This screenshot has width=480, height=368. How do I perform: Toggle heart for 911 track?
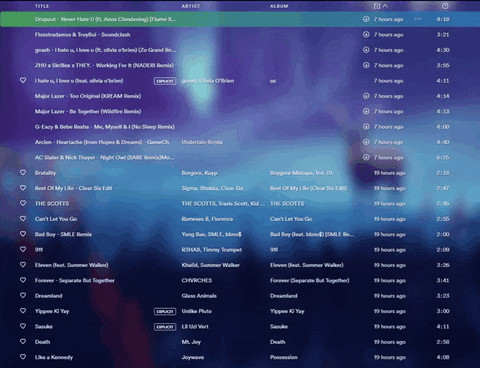point(23,249)
